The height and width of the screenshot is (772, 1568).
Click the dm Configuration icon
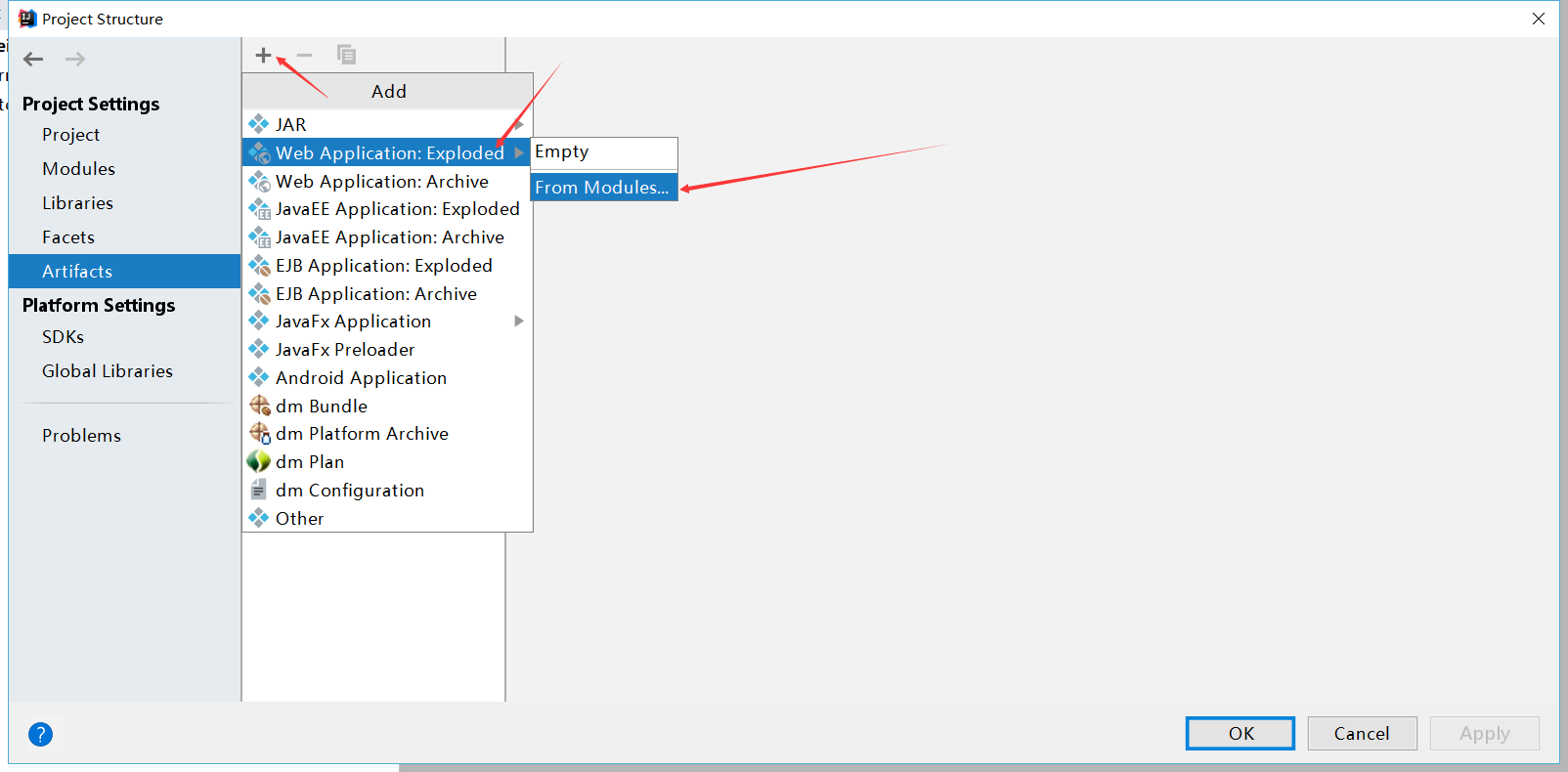click(x=258, y=490)
